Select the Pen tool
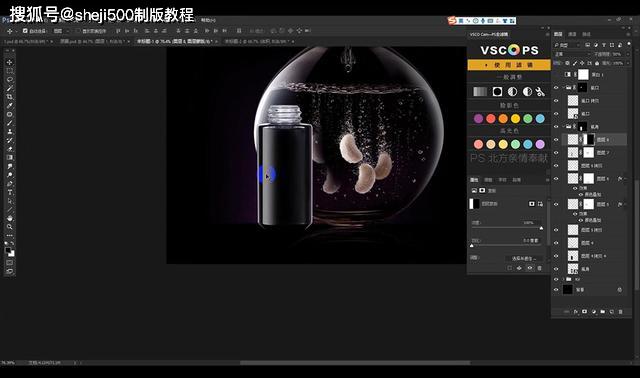 (9, 184)
